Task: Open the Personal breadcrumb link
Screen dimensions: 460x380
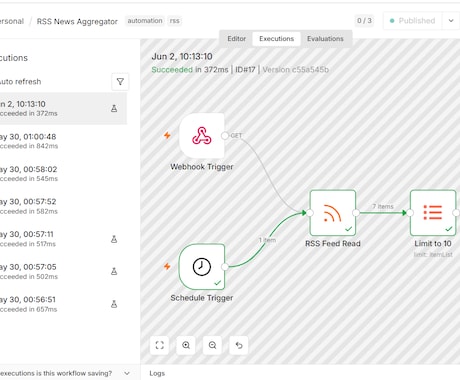Action: point(12,21)
